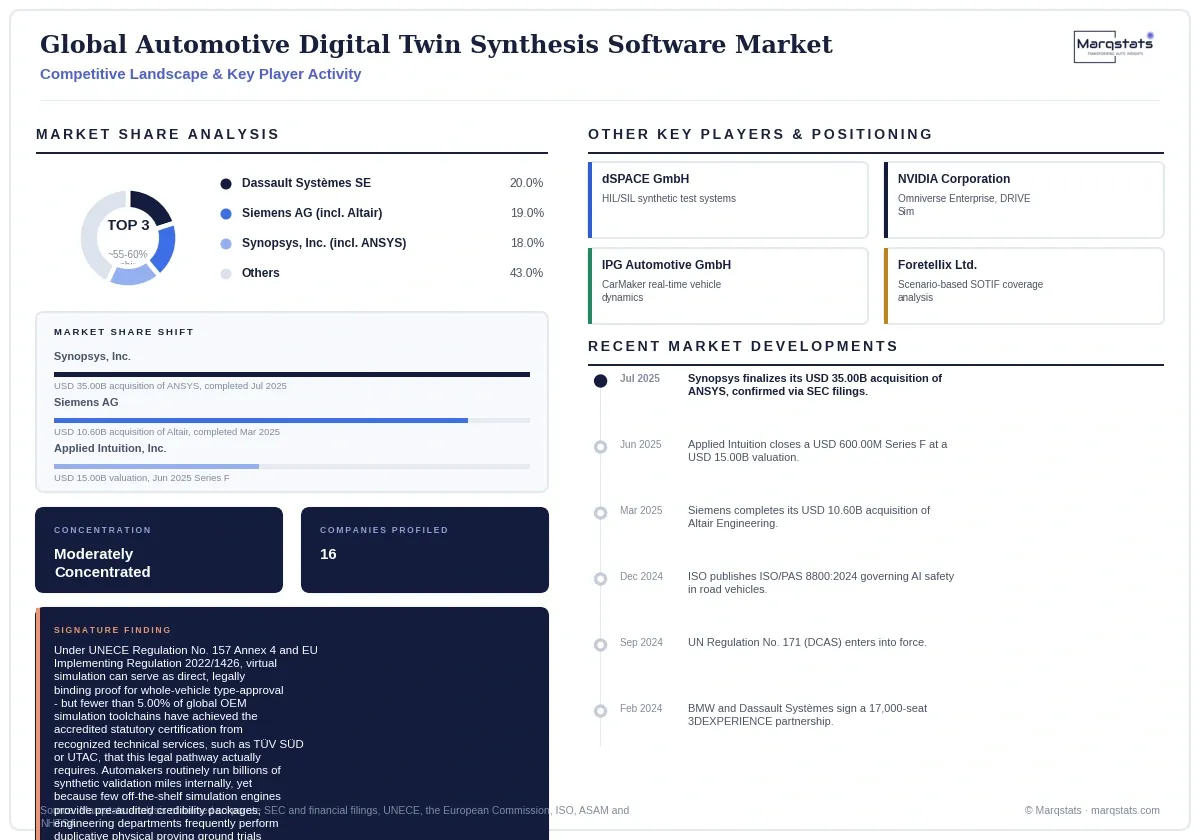Viewport: 1200px width, 840px height.
Task: Click the UN Regulation No. 171 entry
Action: point(807,642)
